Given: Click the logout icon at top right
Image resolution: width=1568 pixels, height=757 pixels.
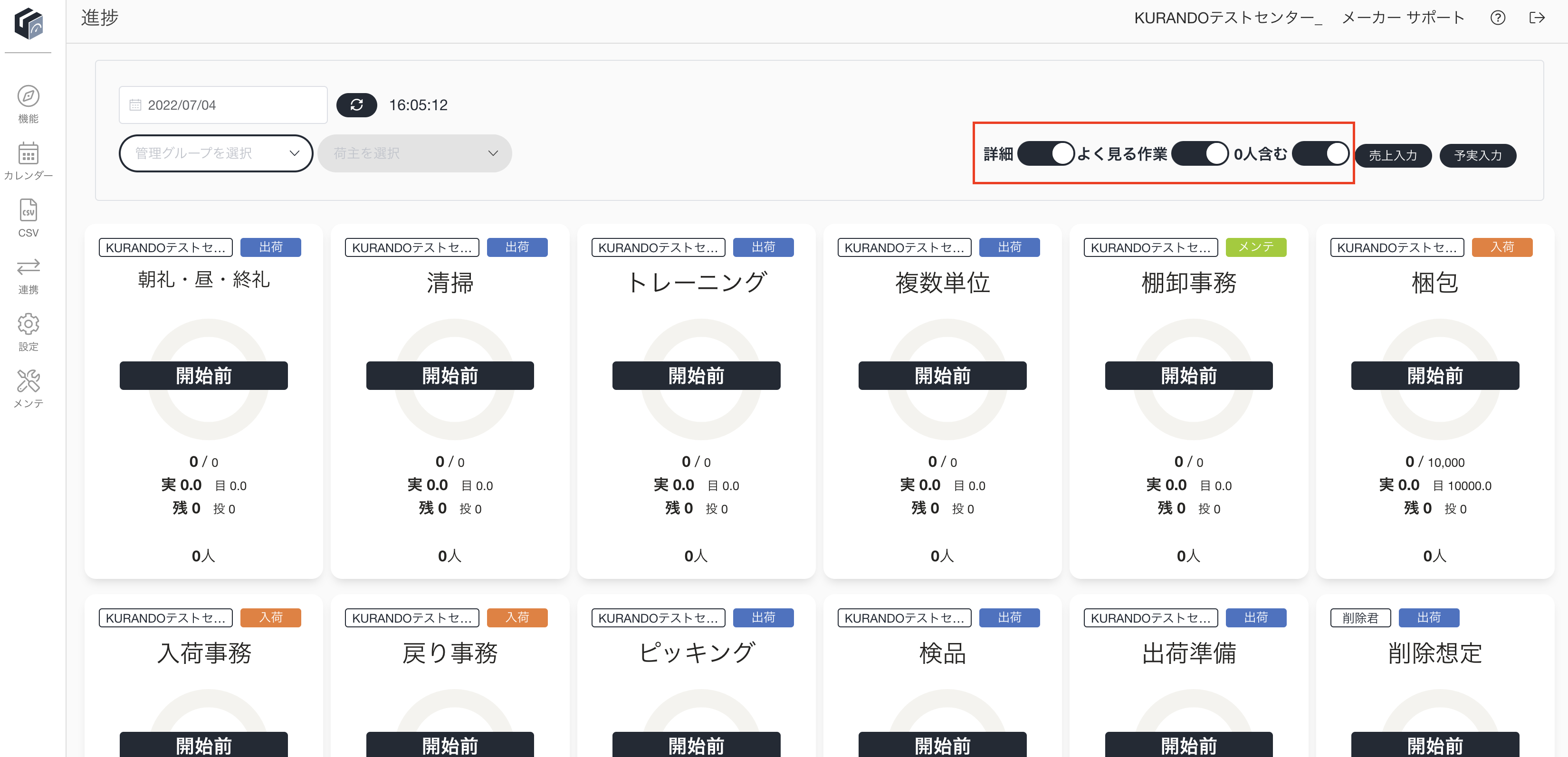Looking at the screenshot, I should coord(1536,18).
